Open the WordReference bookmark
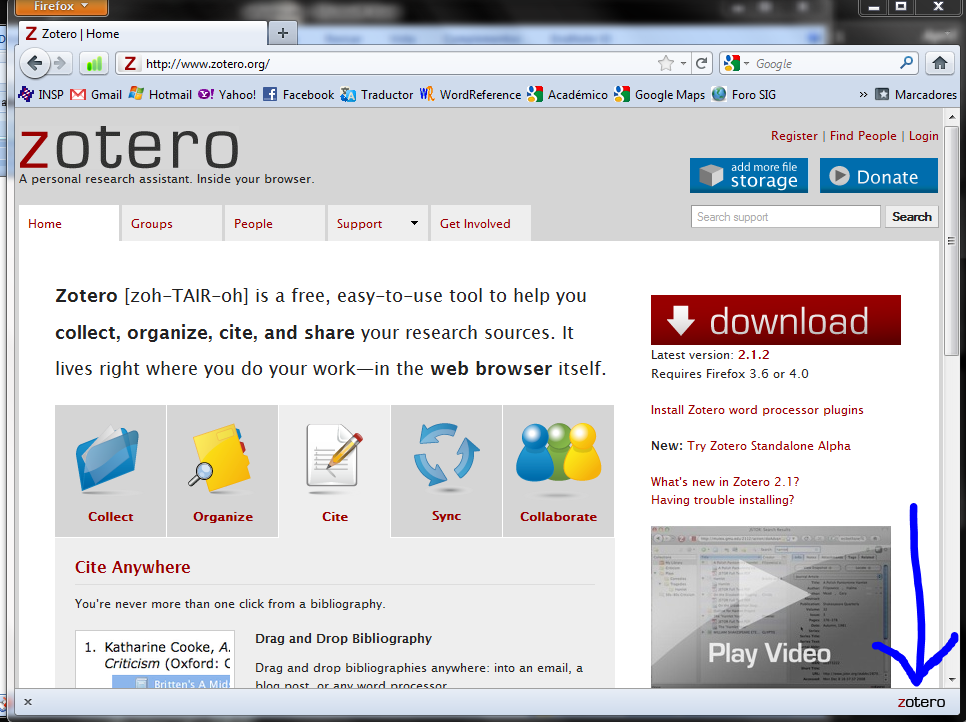The image size is (966, 722). point(470,94)
